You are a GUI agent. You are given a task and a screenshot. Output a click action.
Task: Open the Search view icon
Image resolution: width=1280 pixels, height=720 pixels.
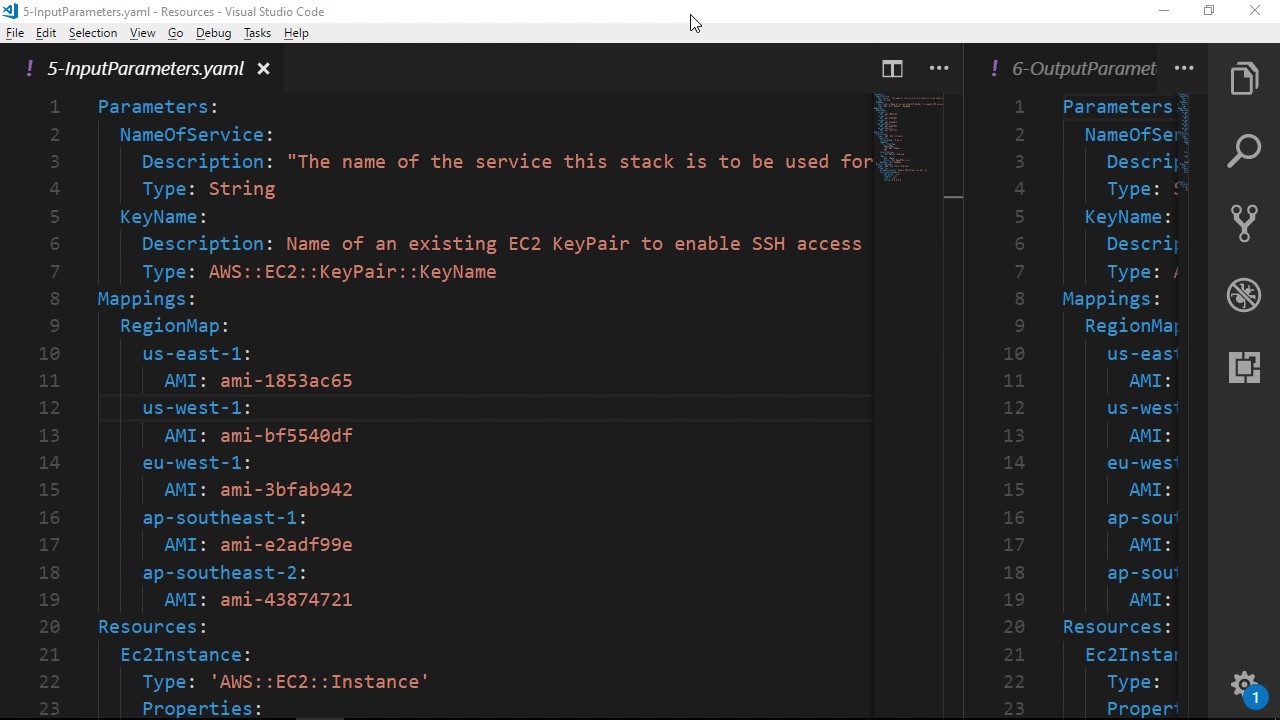[1244, 151]
